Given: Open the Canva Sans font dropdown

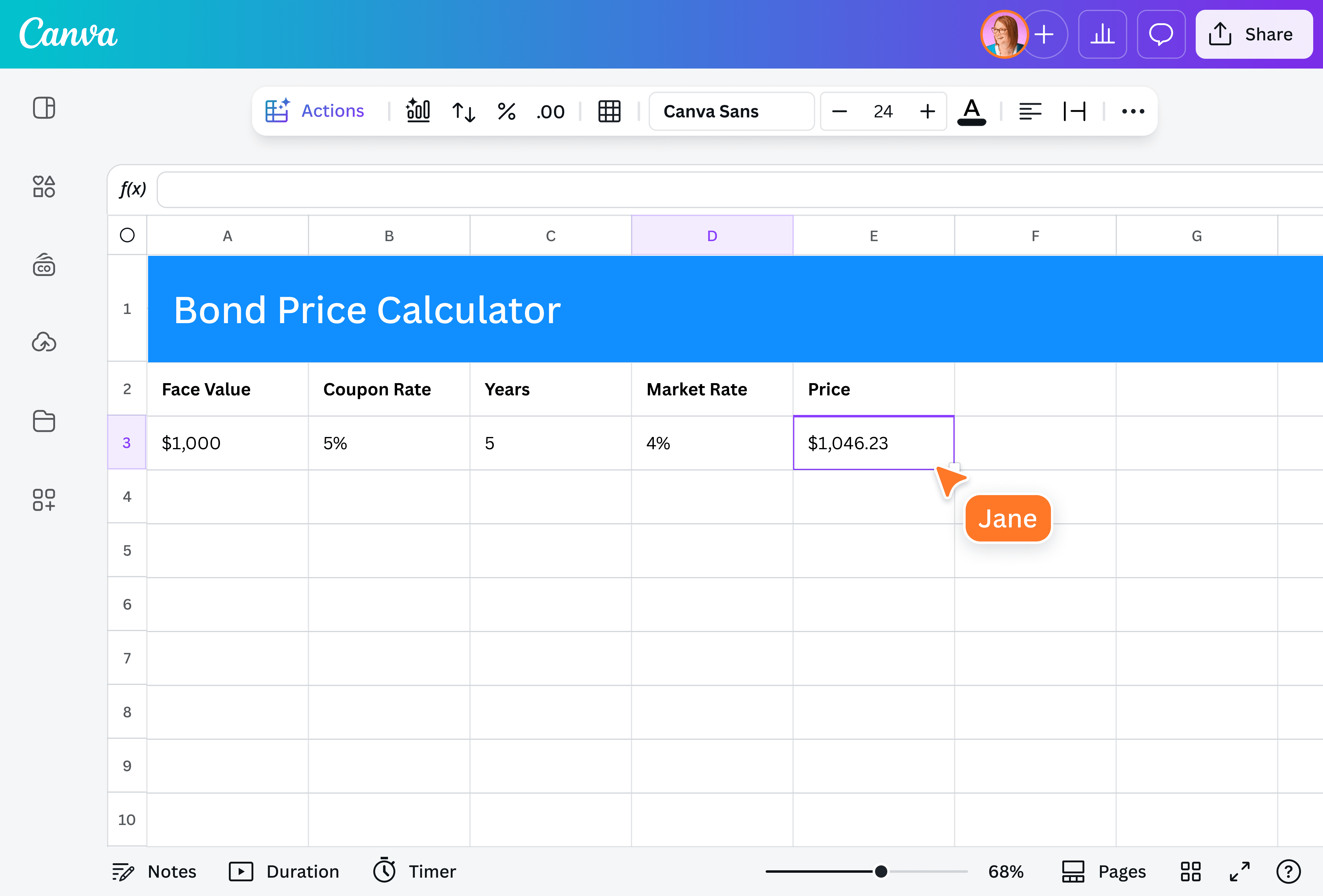Looking at the screenshot, I should click(732, 112).
